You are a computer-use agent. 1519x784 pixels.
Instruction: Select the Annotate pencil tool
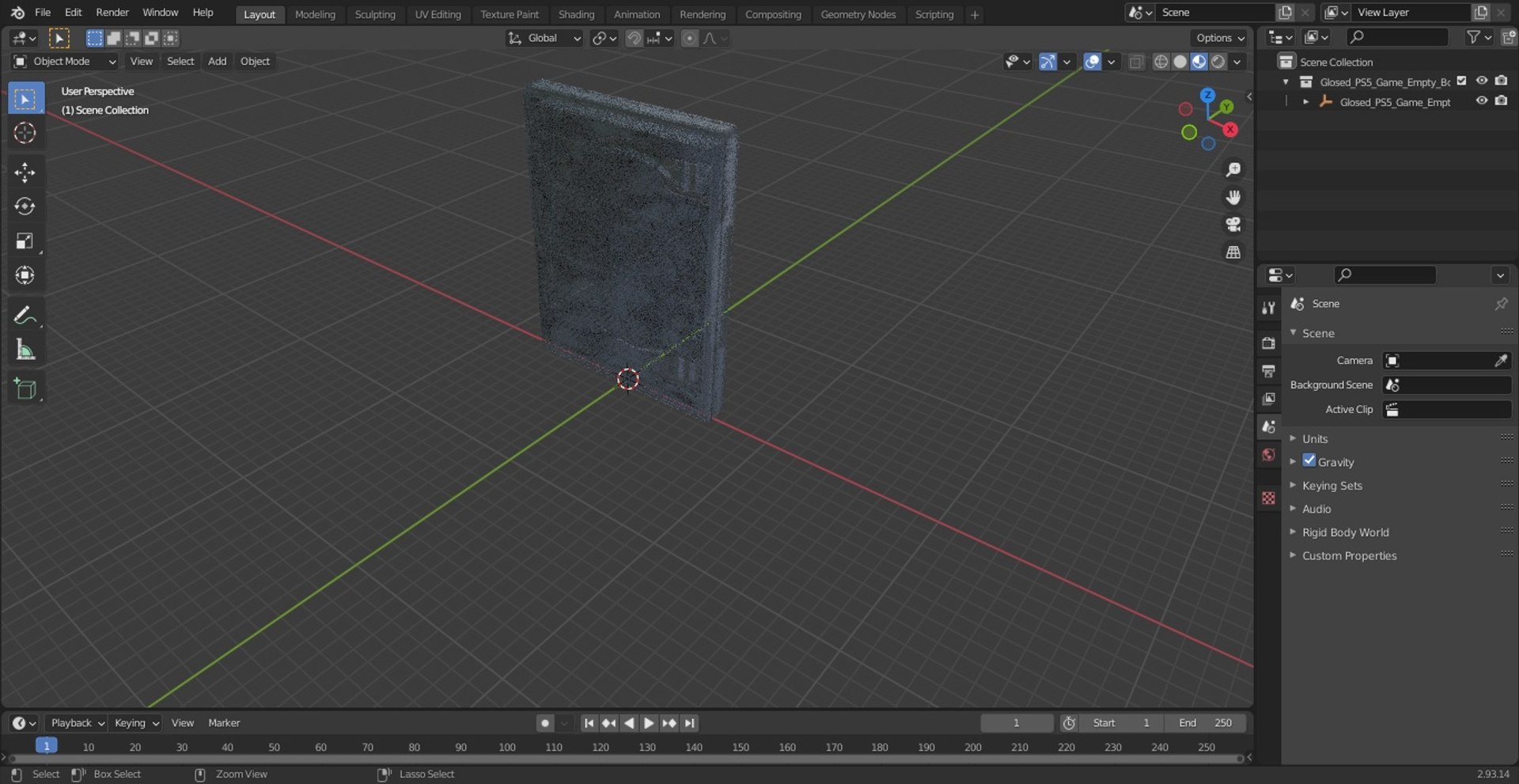(25, 316)
